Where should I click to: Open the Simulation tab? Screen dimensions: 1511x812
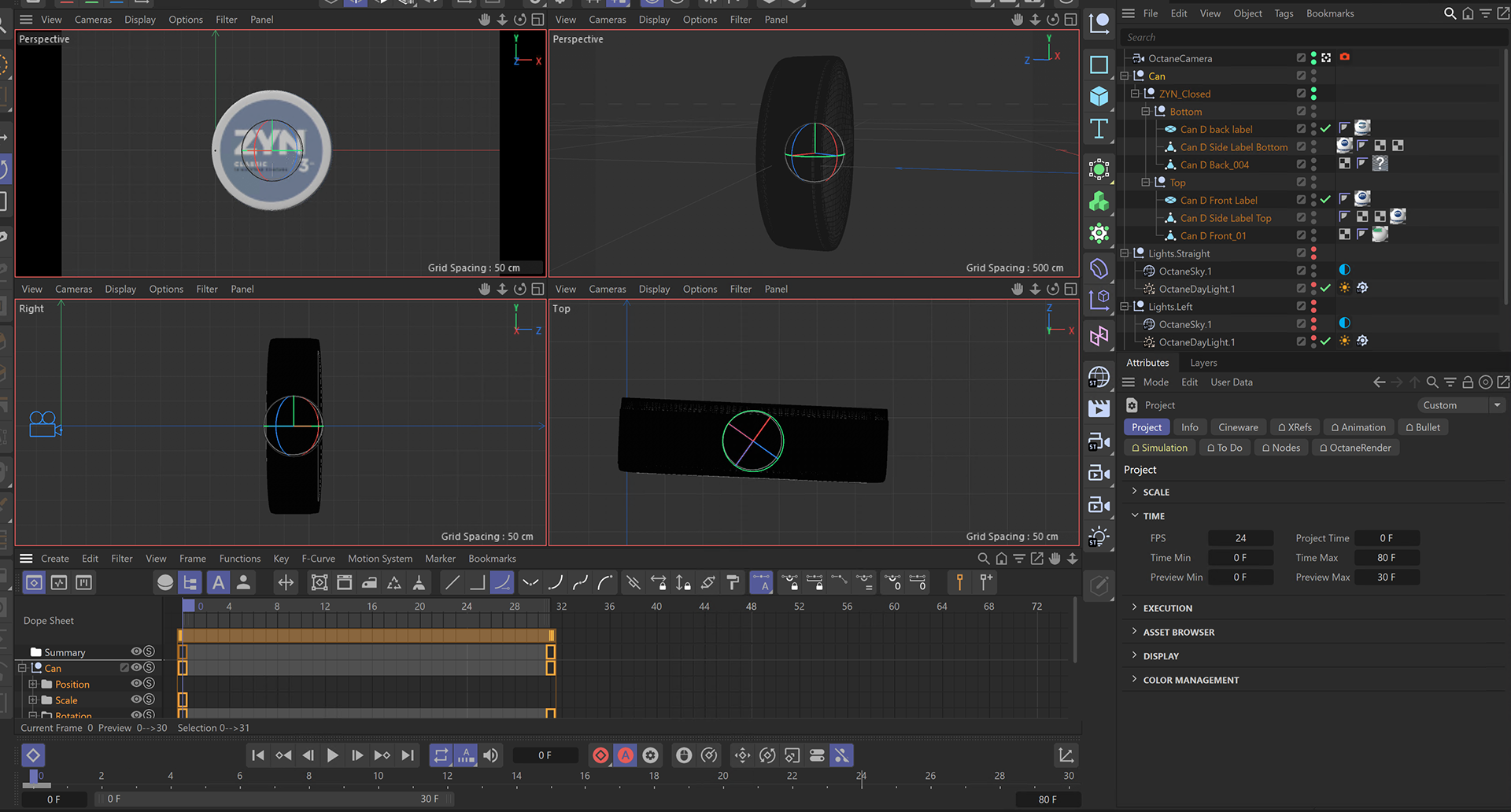(1159, 448)
